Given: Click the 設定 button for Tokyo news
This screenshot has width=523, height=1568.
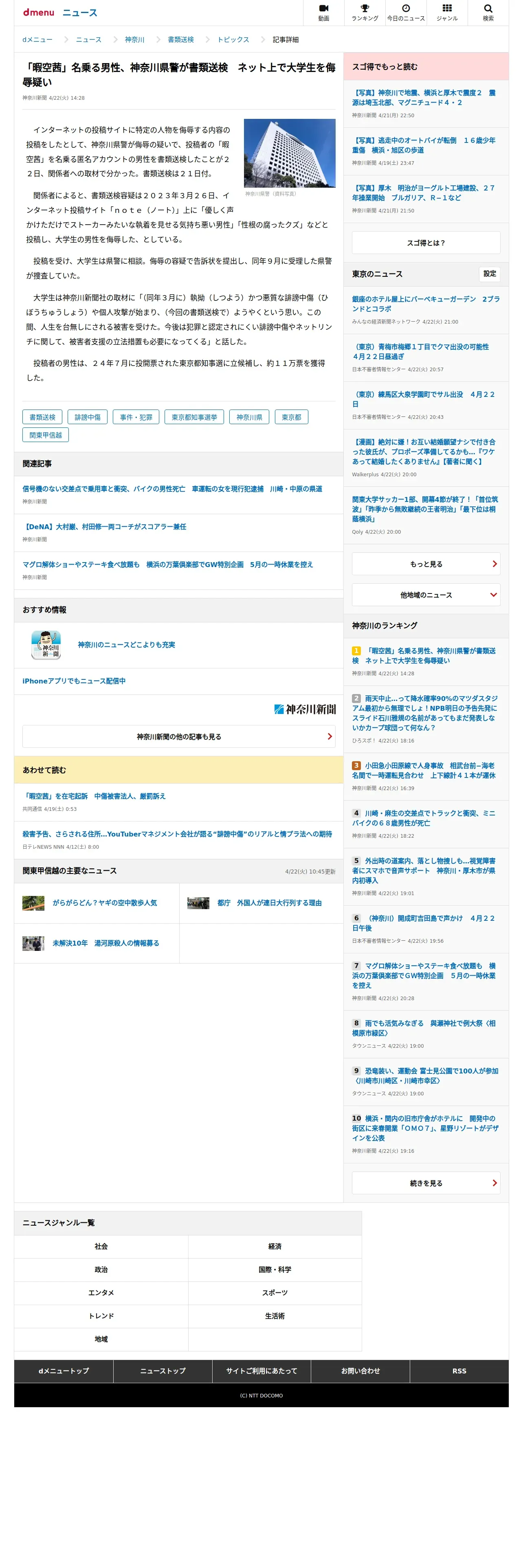Looking at the screenshot, I should coord(490,274).
